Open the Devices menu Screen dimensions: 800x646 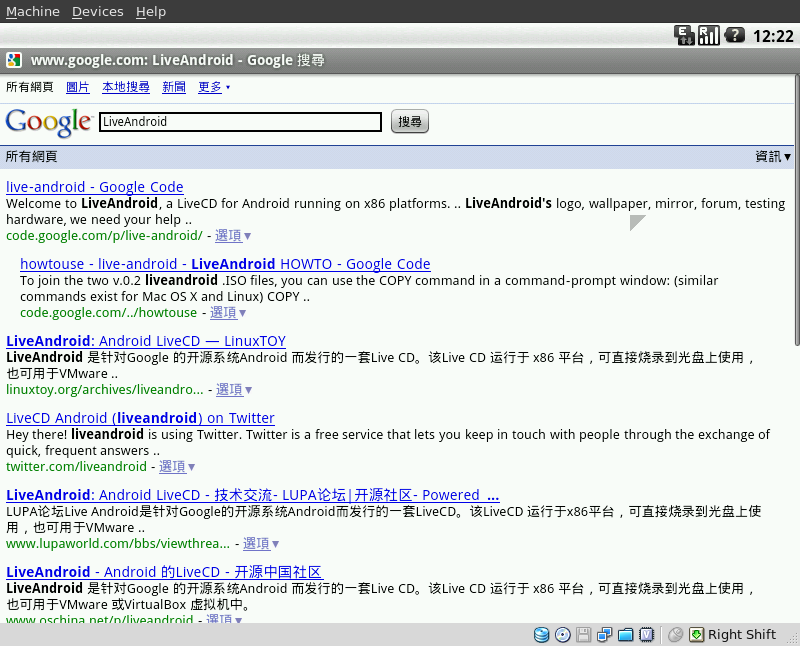(x=97, y=11)
